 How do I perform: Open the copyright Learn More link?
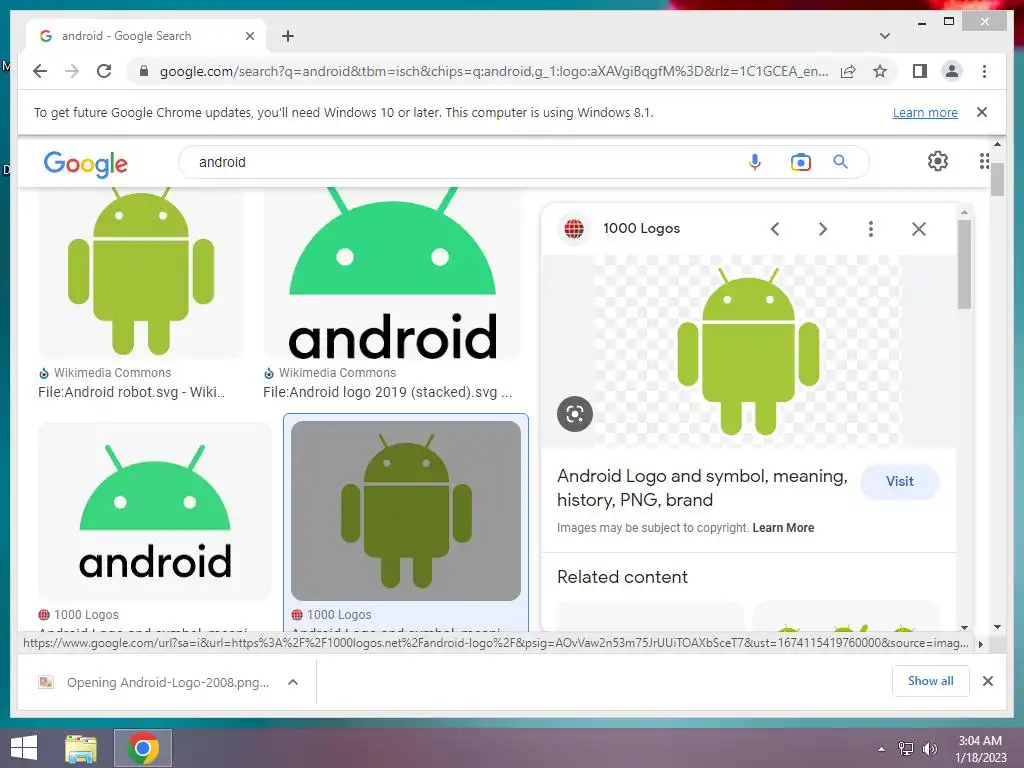point(783,528)
